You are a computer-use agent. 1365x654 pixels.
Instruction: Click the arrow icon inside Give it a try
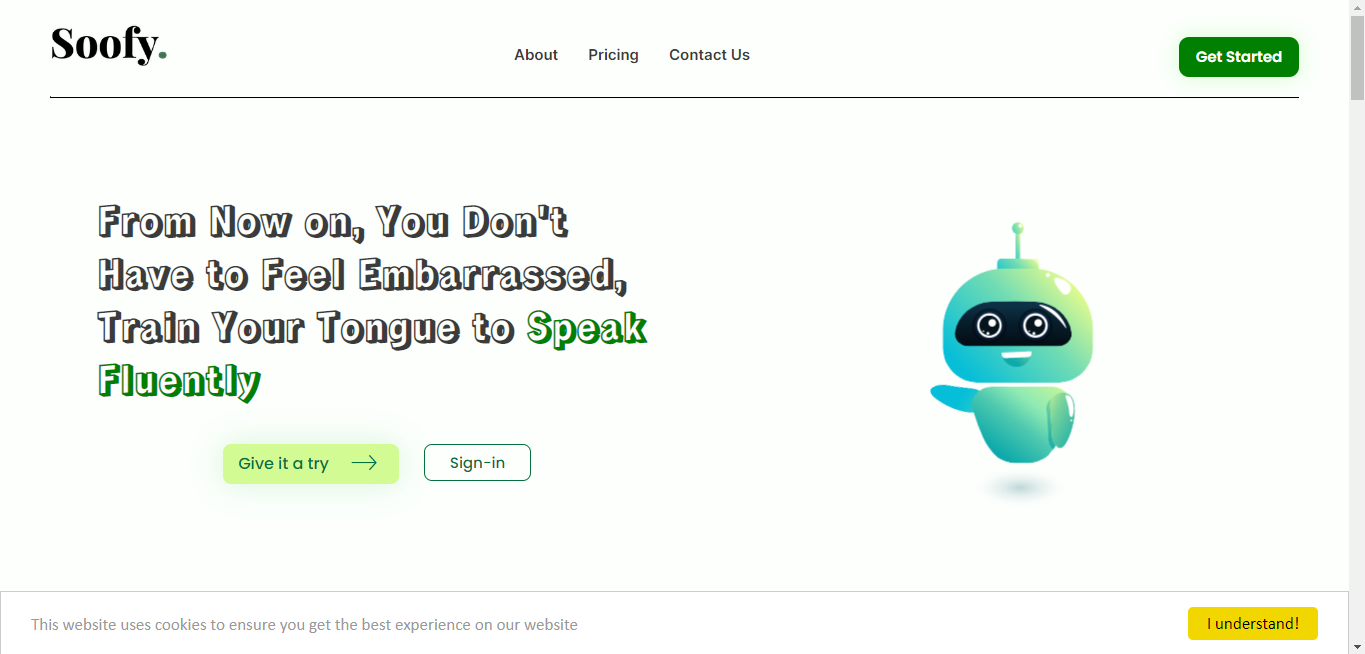pos(364,463)
